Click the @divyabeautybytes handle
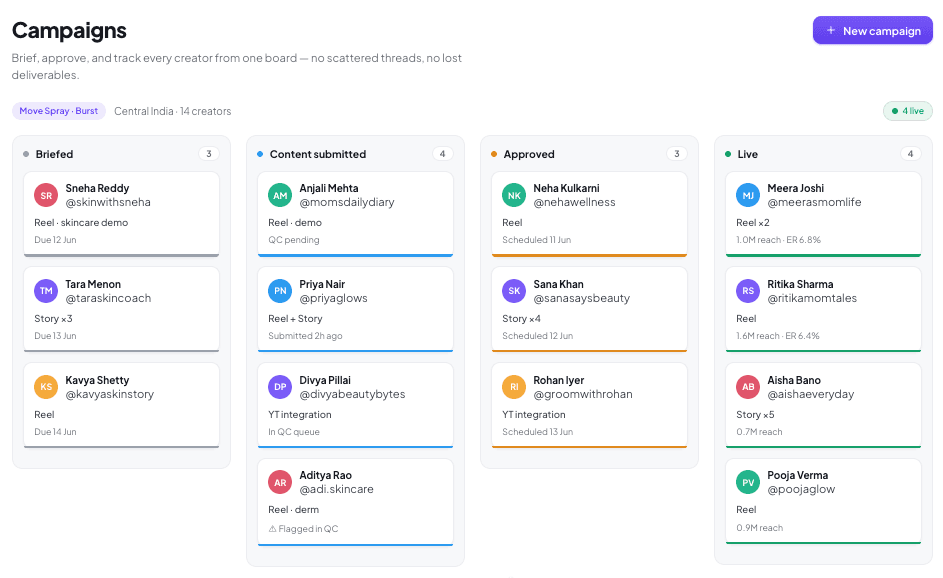Image resolution: width=943 pixels, height=578 pixels. click(x=352, y=394)
